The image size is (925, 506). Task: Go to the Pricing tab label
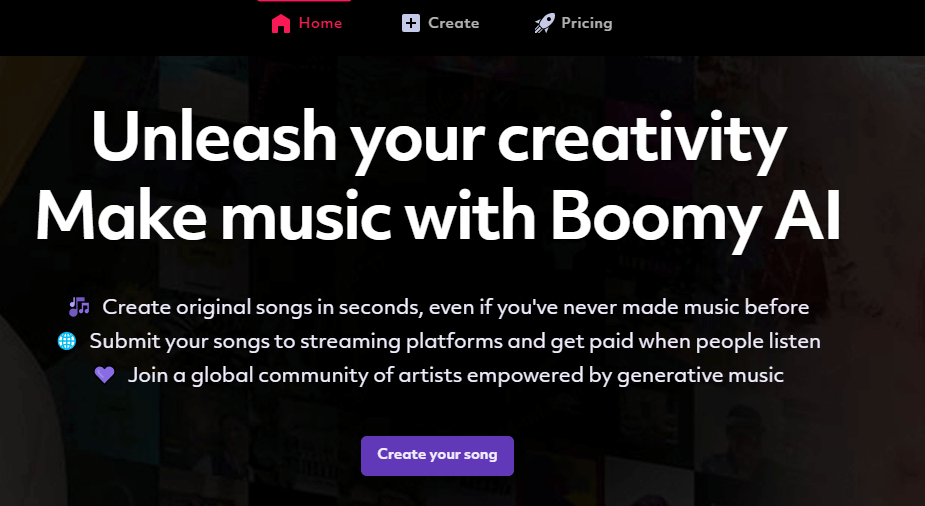587,23
